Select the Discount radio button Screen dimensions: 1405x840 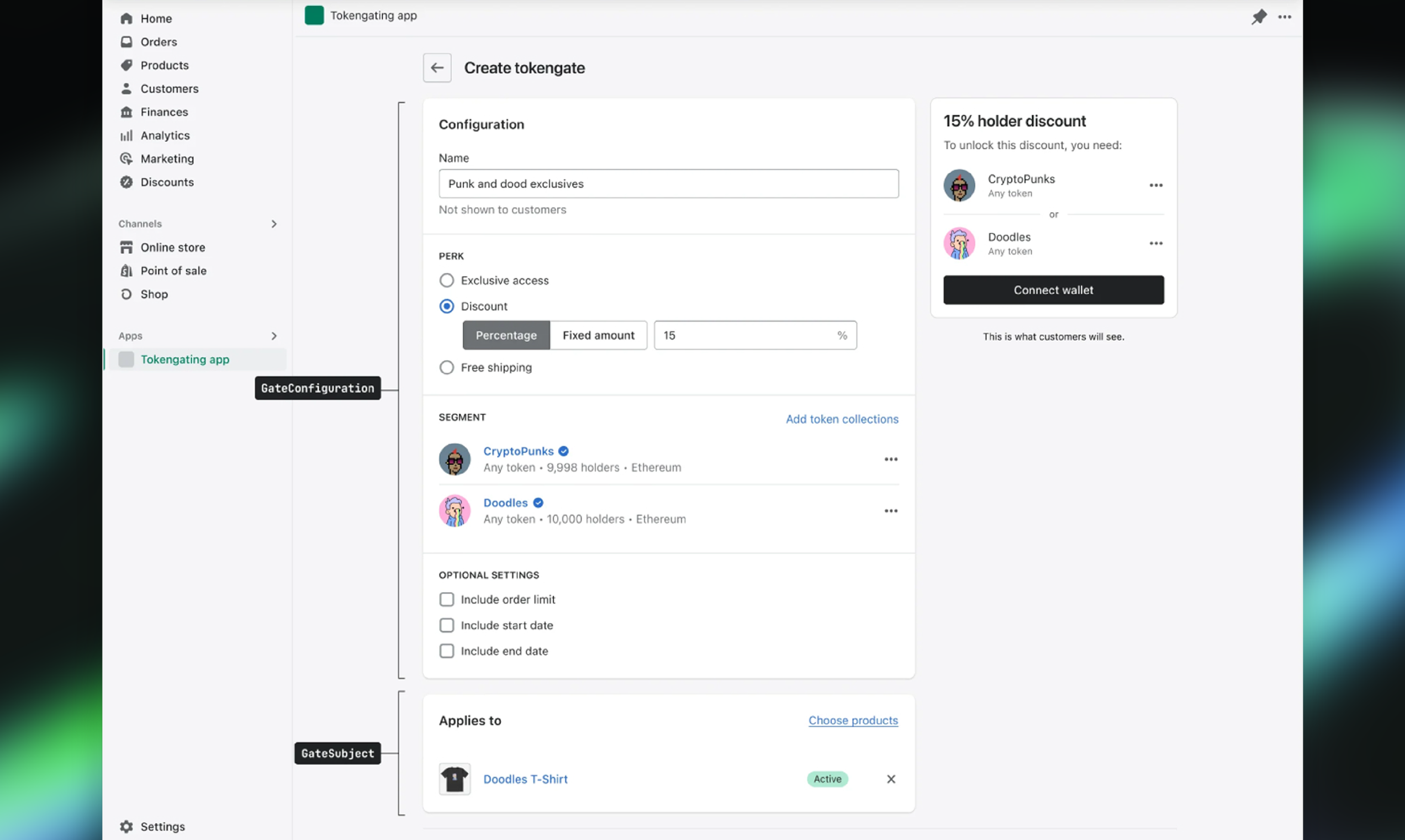click(x=447, y=306)
